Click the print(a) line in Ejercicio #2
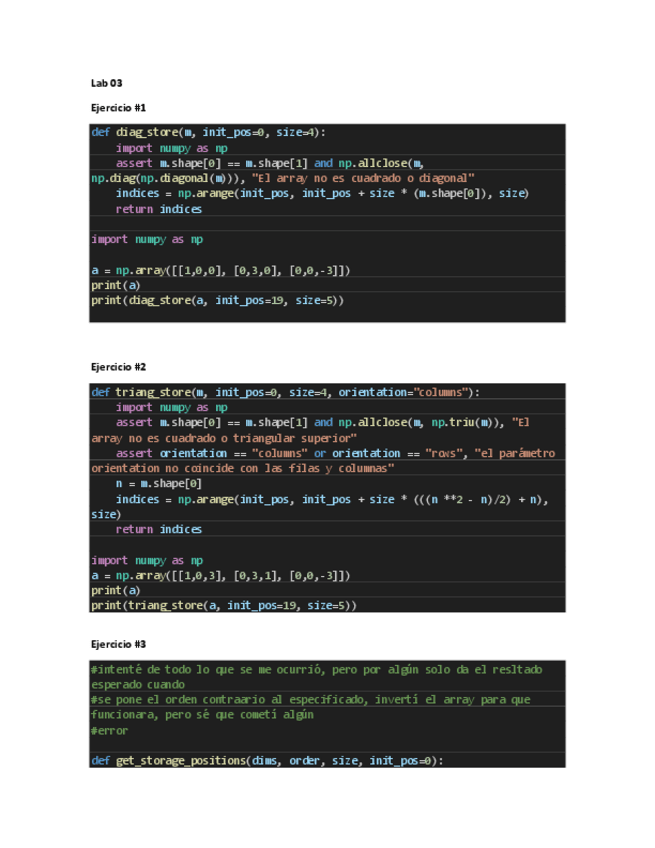The width and height of the screenshot is (655, 848). pyautogui.click(x=115, y=590)
